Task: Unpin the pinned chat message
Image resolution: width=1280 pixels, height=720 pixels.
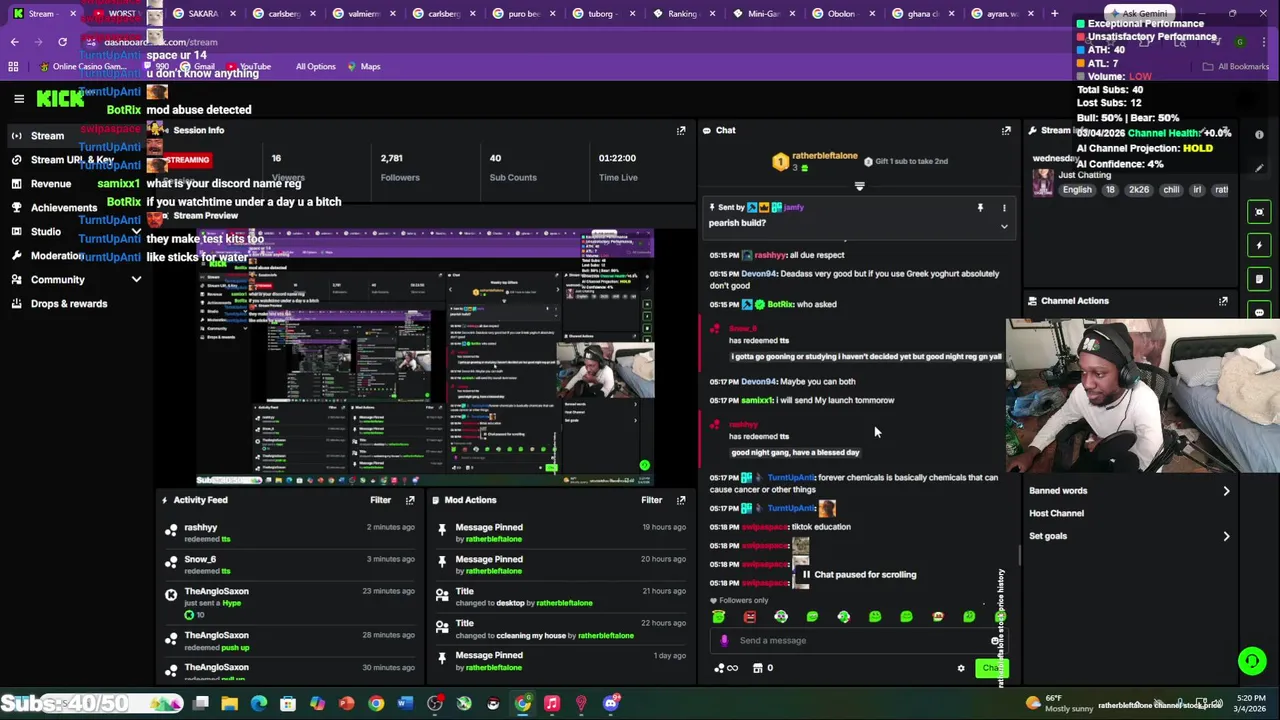Action: 980,208
